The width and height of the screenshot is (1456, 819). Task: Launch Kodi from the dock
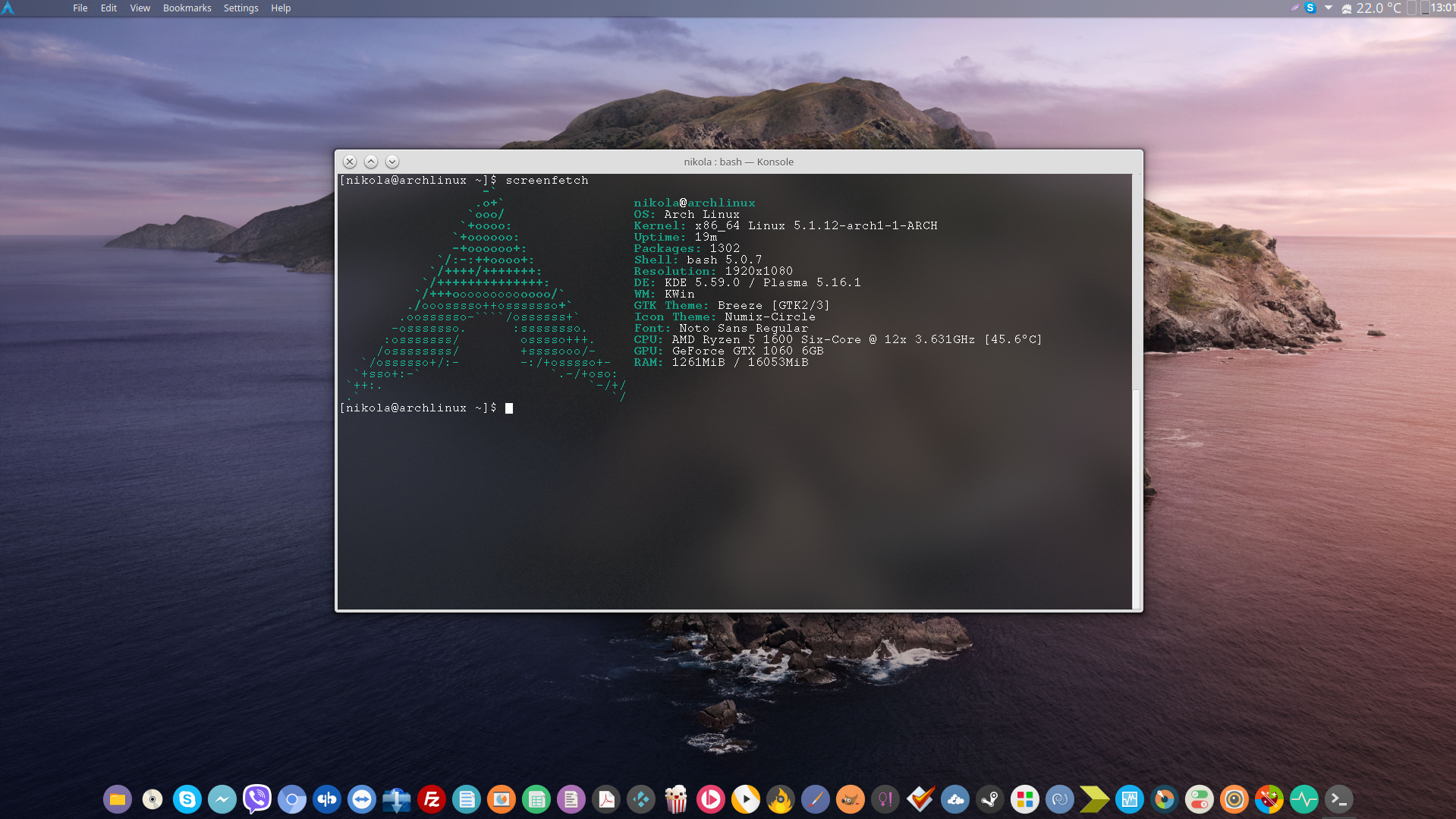(641, 799)
